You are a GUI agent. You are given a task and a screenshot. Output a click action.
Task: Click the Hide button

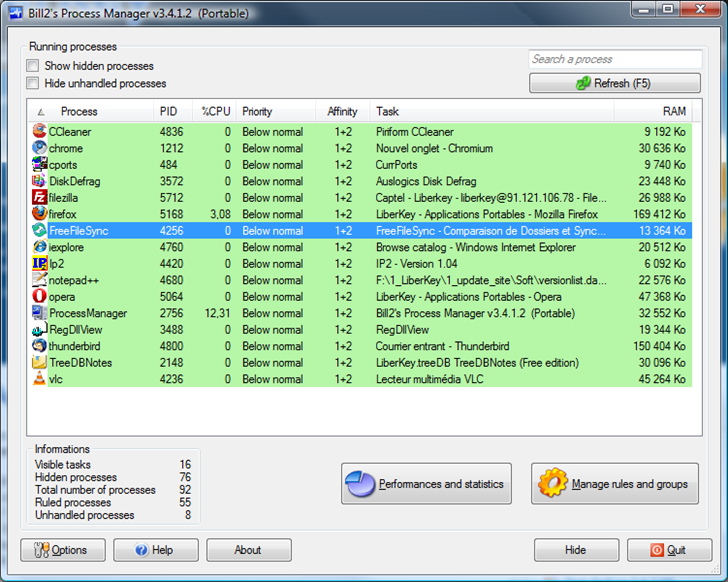[577, 550]
